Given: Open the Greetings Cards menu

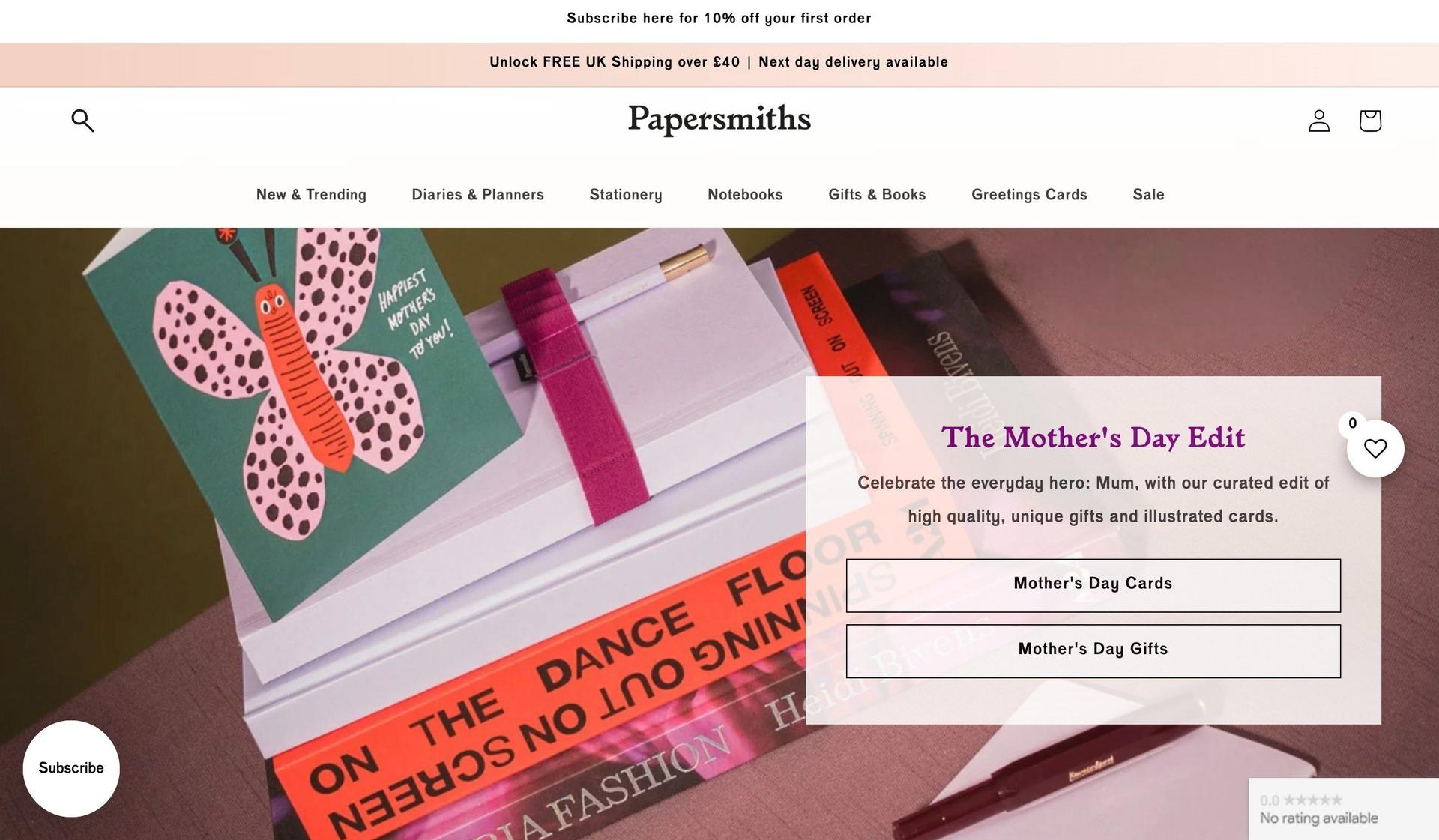Looking at the screenshot, I should 1029,195.
